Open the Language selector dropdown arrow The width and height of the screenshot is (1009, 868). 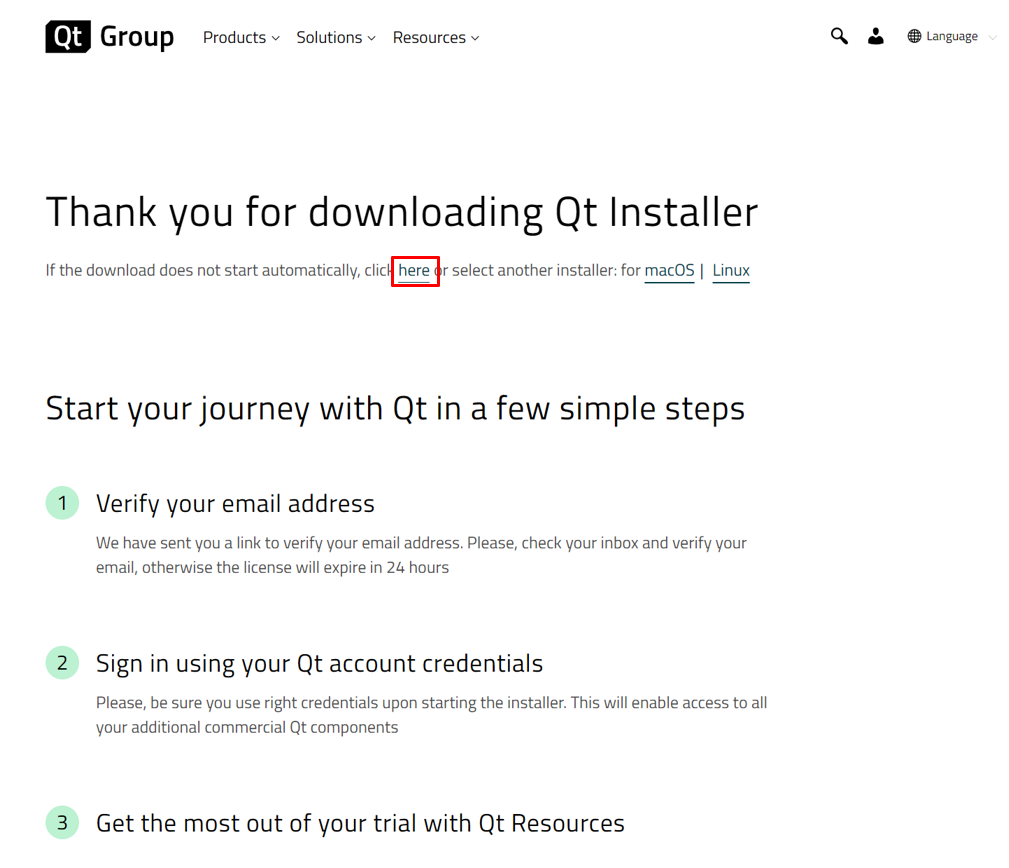click(992, 37)
